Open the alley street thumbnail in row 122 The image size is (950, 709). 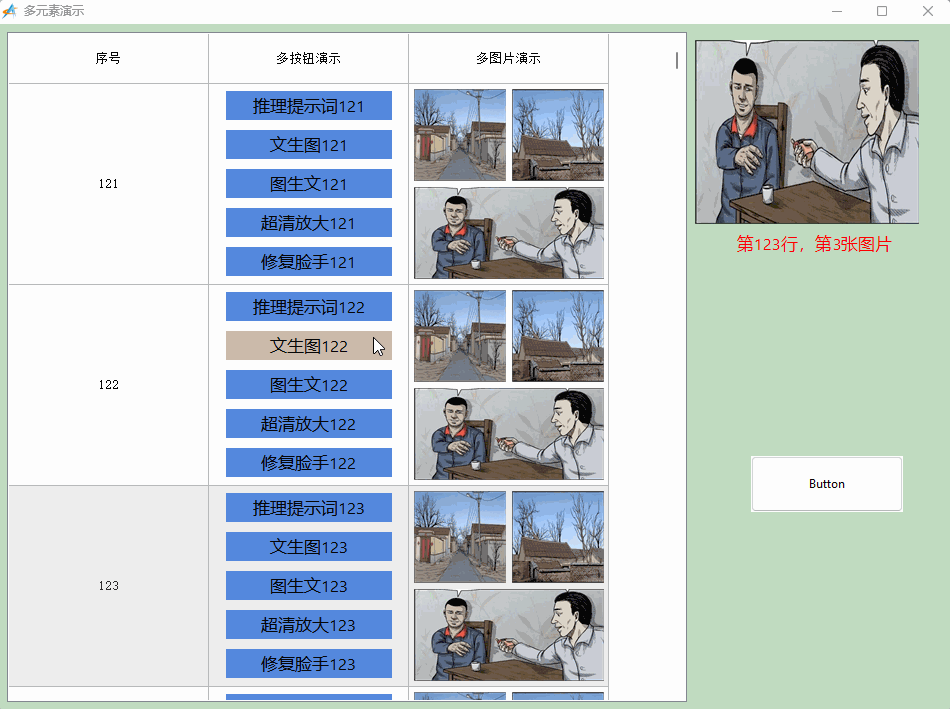(460, 336)
